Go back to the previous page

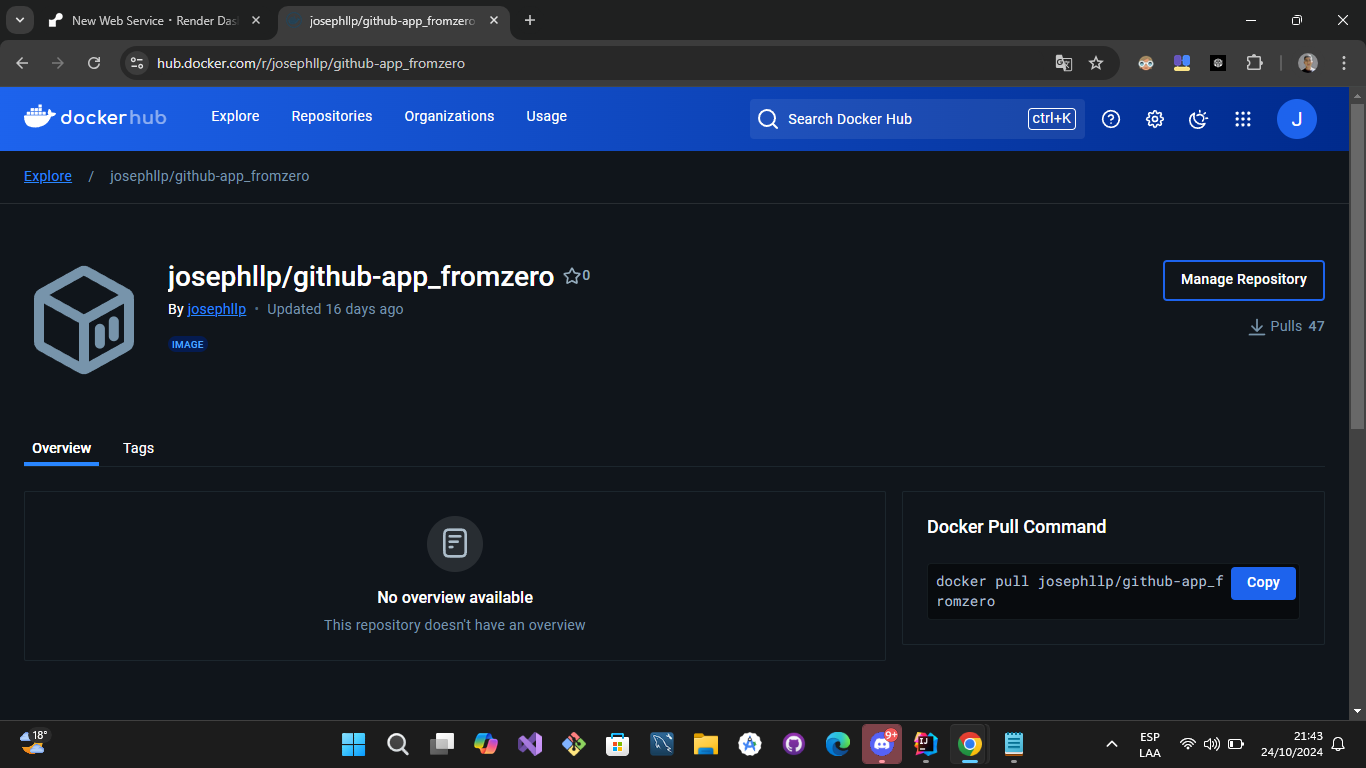click(22, 63)
